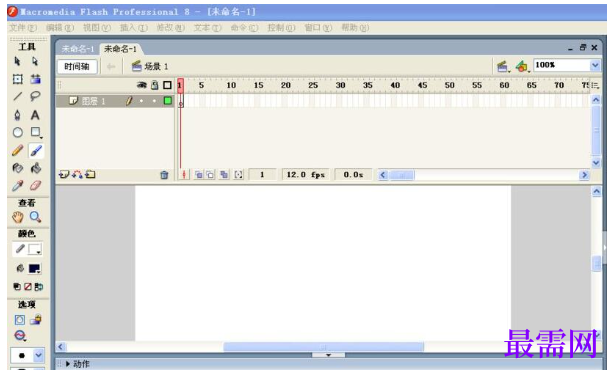The height and width of the screenshot is (375, 616).
Task: Select the Oval tool
Action: click(17, 132)
